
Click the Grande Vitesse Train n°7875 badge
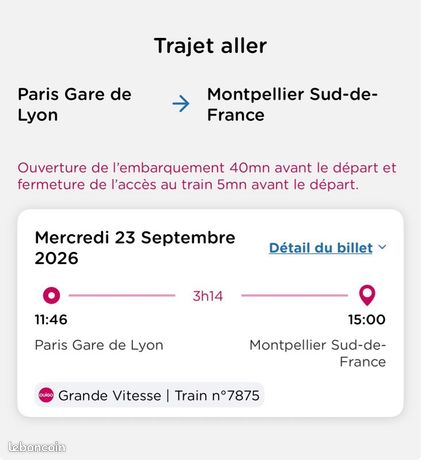point(149,395)
